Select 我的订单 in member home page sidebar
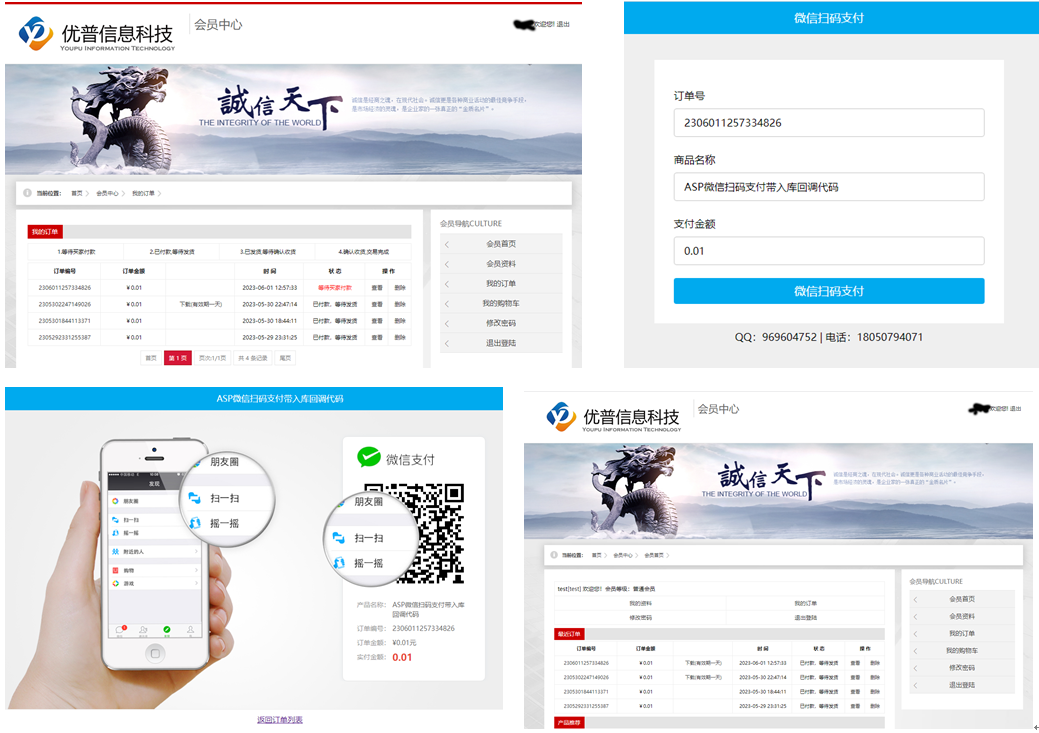 (962, 634)
